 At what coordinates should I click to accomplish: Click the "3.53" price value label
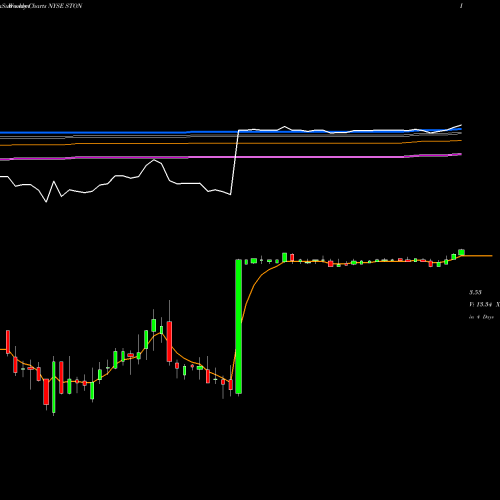click(475, 292)
